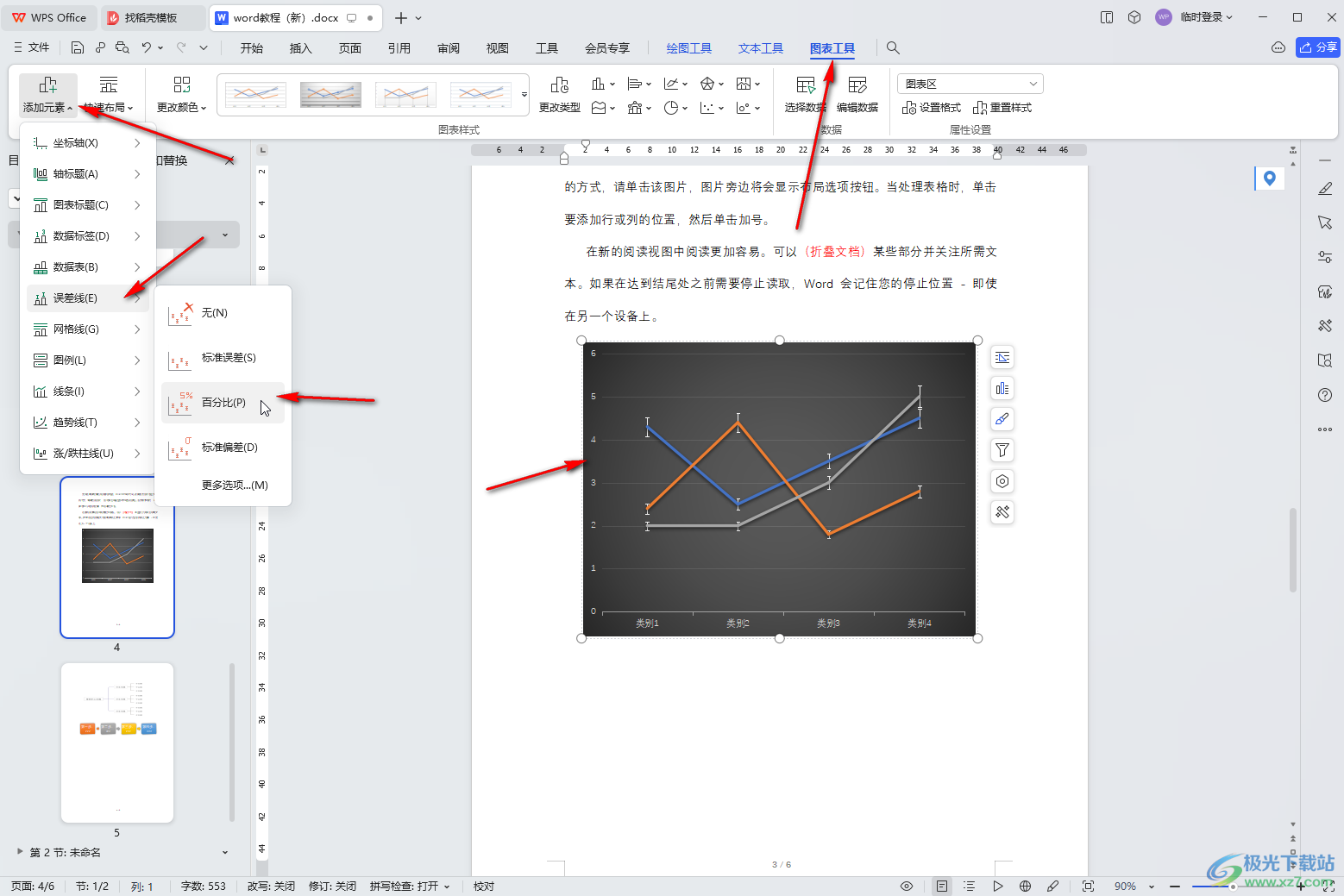Click the zoom out minus button
The width and height of the screenshot is (1344, 896).
tap(1175, 887)
